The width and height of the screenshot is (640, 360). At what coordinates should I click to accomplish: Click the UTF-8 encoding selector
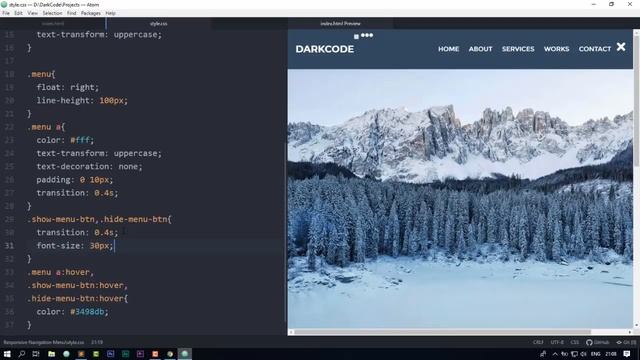click(x=557, y=342)
